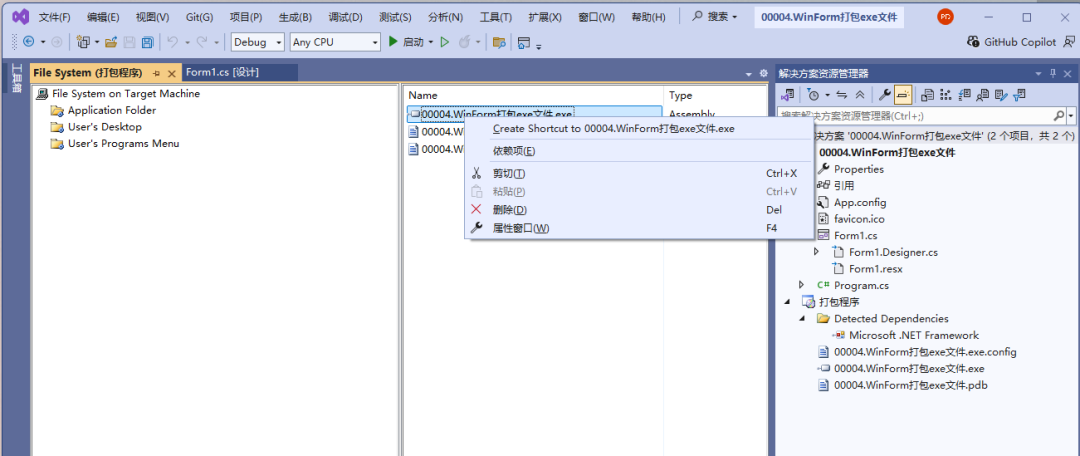Screen dimensions: 1080x456
Task: Click the green 启动 start button
Action: click(x=406, y=42)
